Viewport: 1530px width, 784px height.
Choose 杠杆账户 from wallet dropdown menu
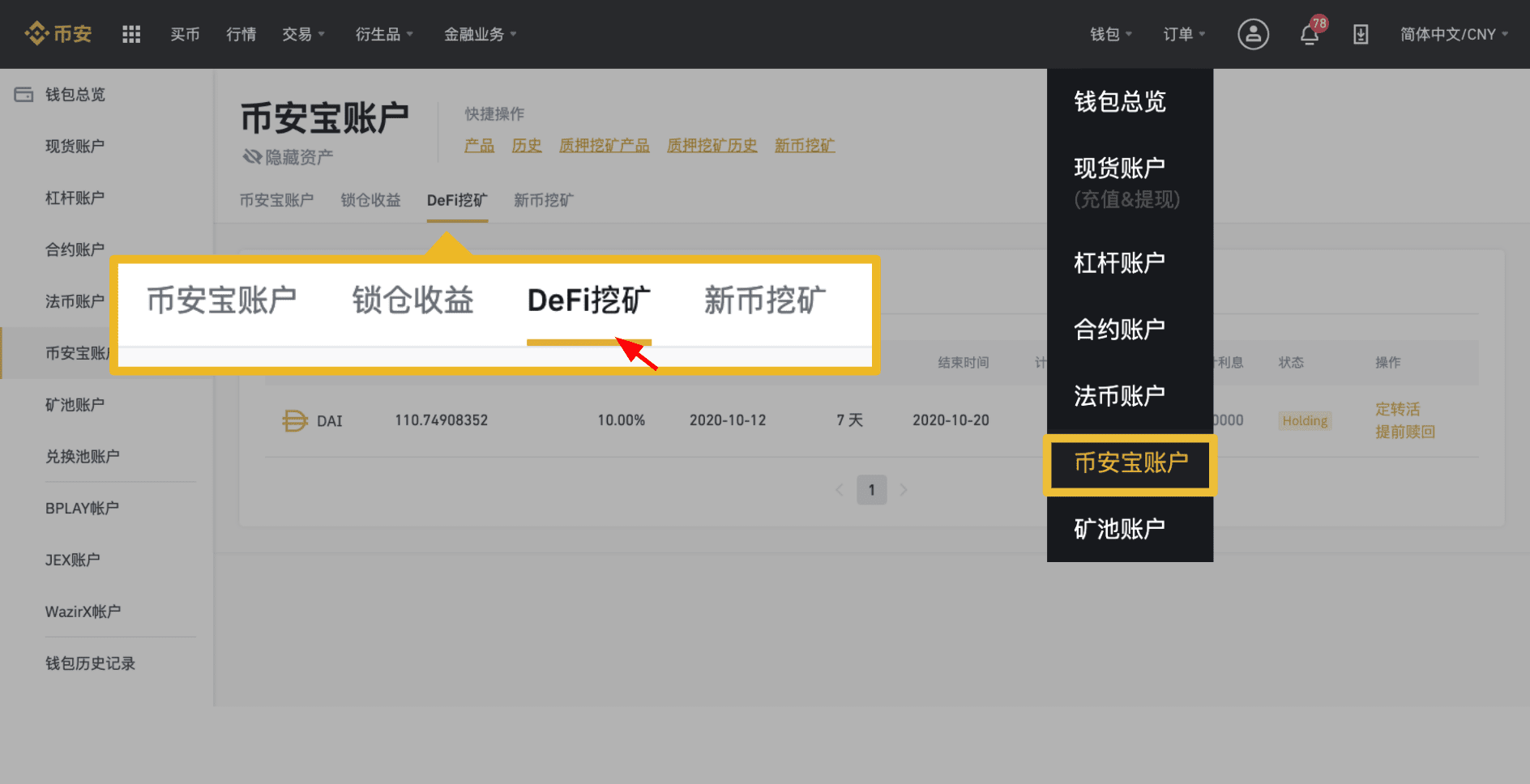coord(1119,262)
